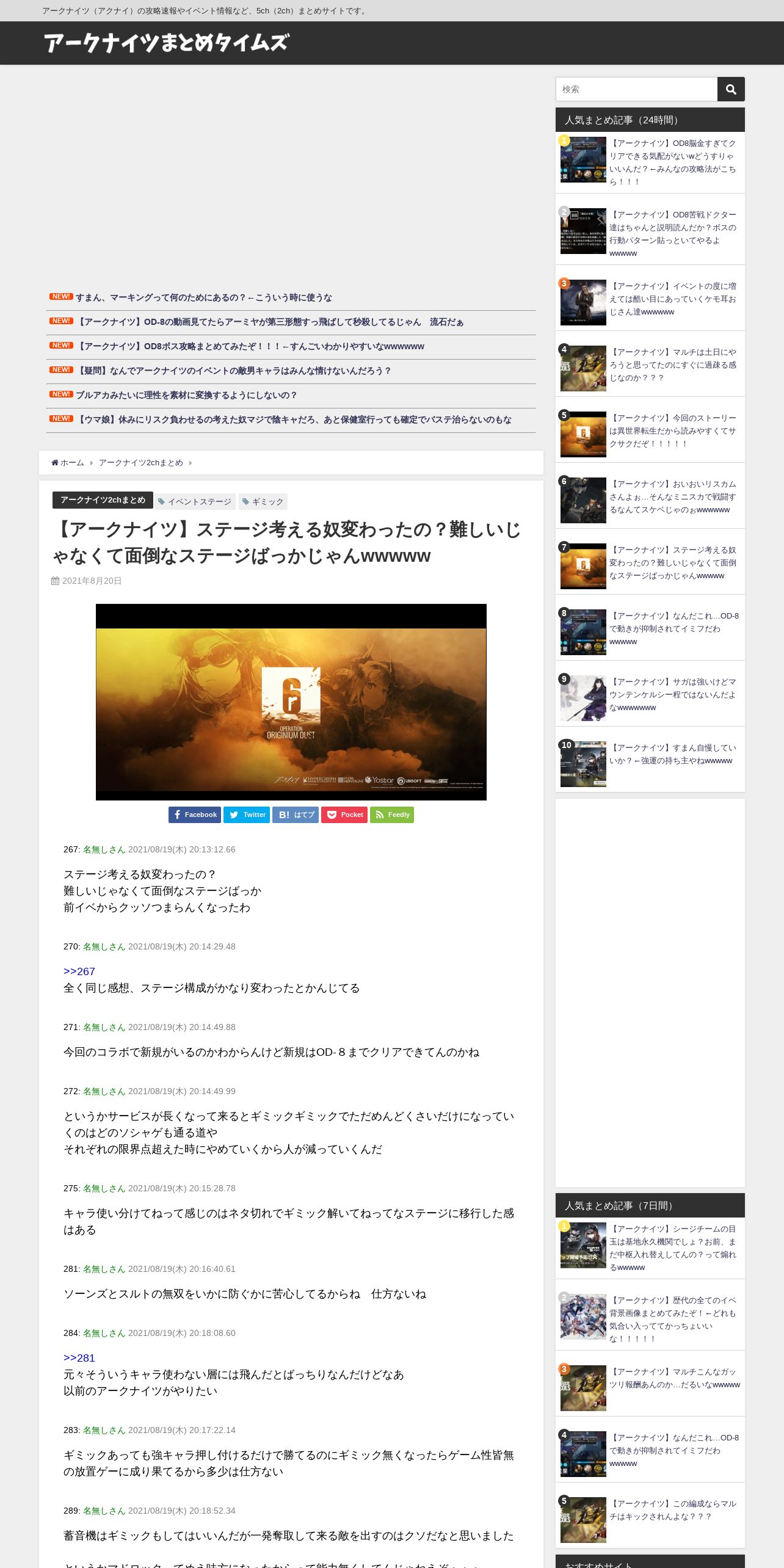Viewport: 784px width, 1568px height.
Task: Open news link すまん、マーキングって何のためにあるの
Action: point(204,297)
